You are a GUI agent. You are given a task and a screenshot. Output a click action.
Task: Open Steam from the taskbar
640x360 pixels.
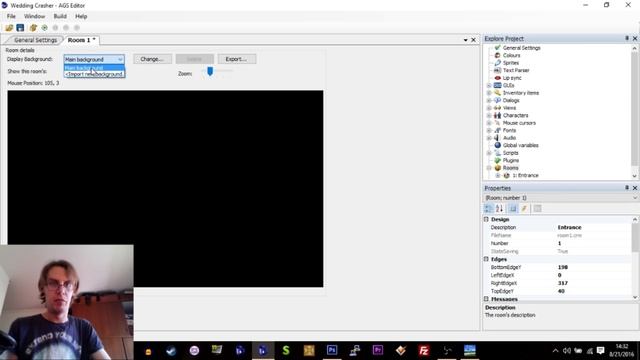click(x=171, y=351)
